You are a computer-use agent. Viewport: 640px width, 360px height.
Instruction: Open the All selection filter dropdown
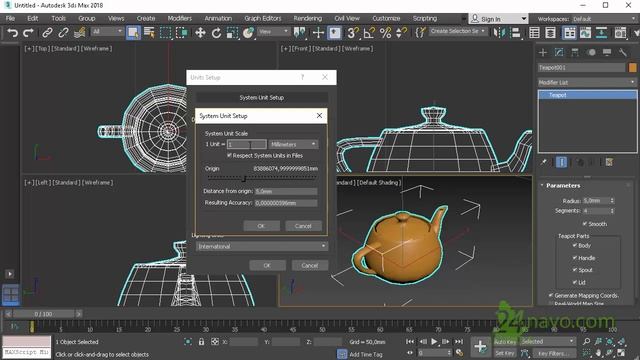pyautogui.click(x=107, y=31)
